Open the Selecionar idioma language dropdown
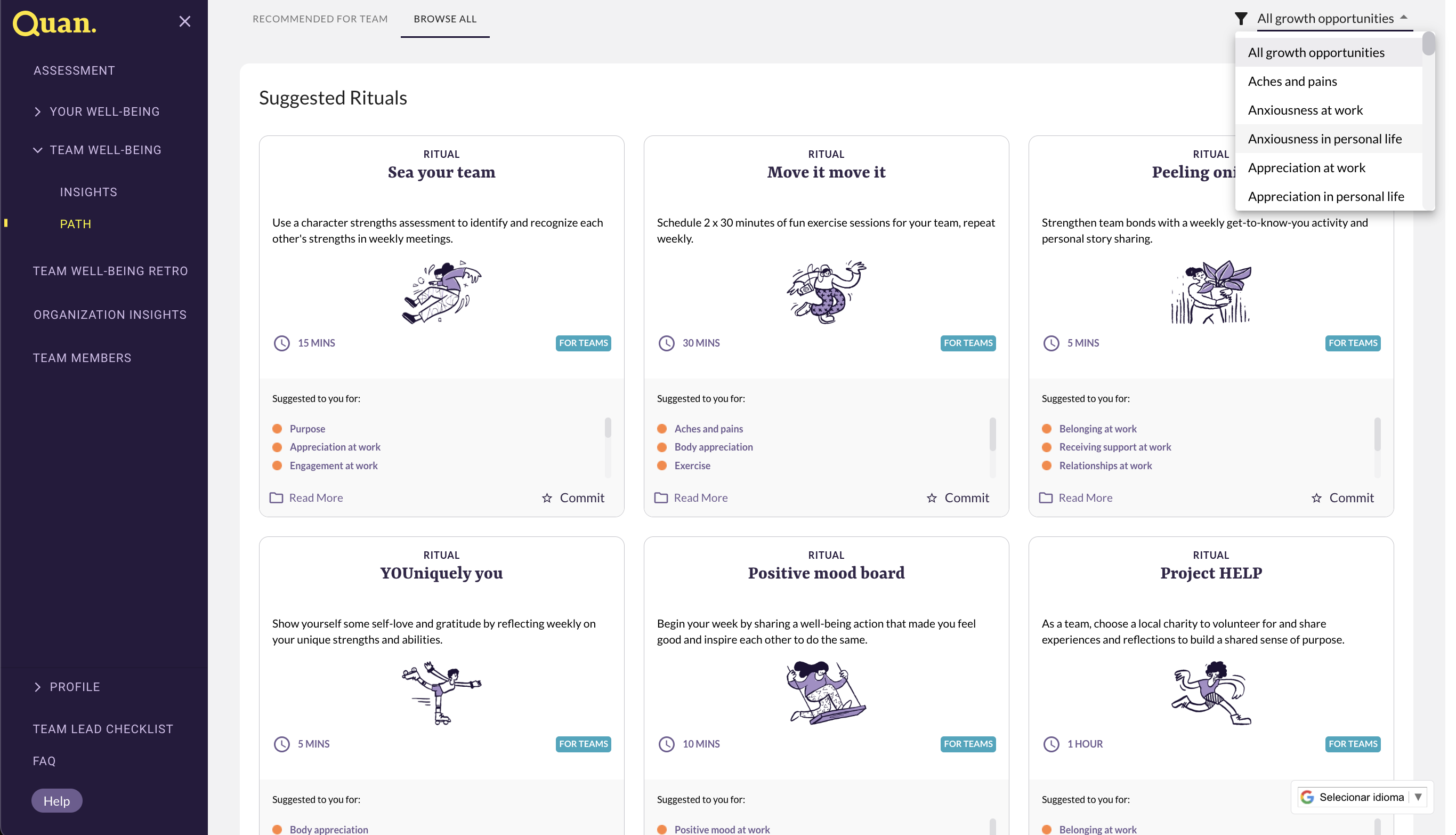Image resolution: width=1456 pixels, height=835 pixels. click(1362, 797)
